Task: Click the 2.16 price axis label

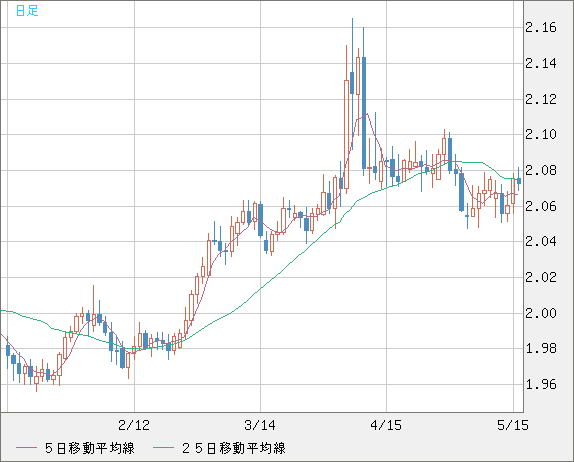Action: tap(541, 27)
